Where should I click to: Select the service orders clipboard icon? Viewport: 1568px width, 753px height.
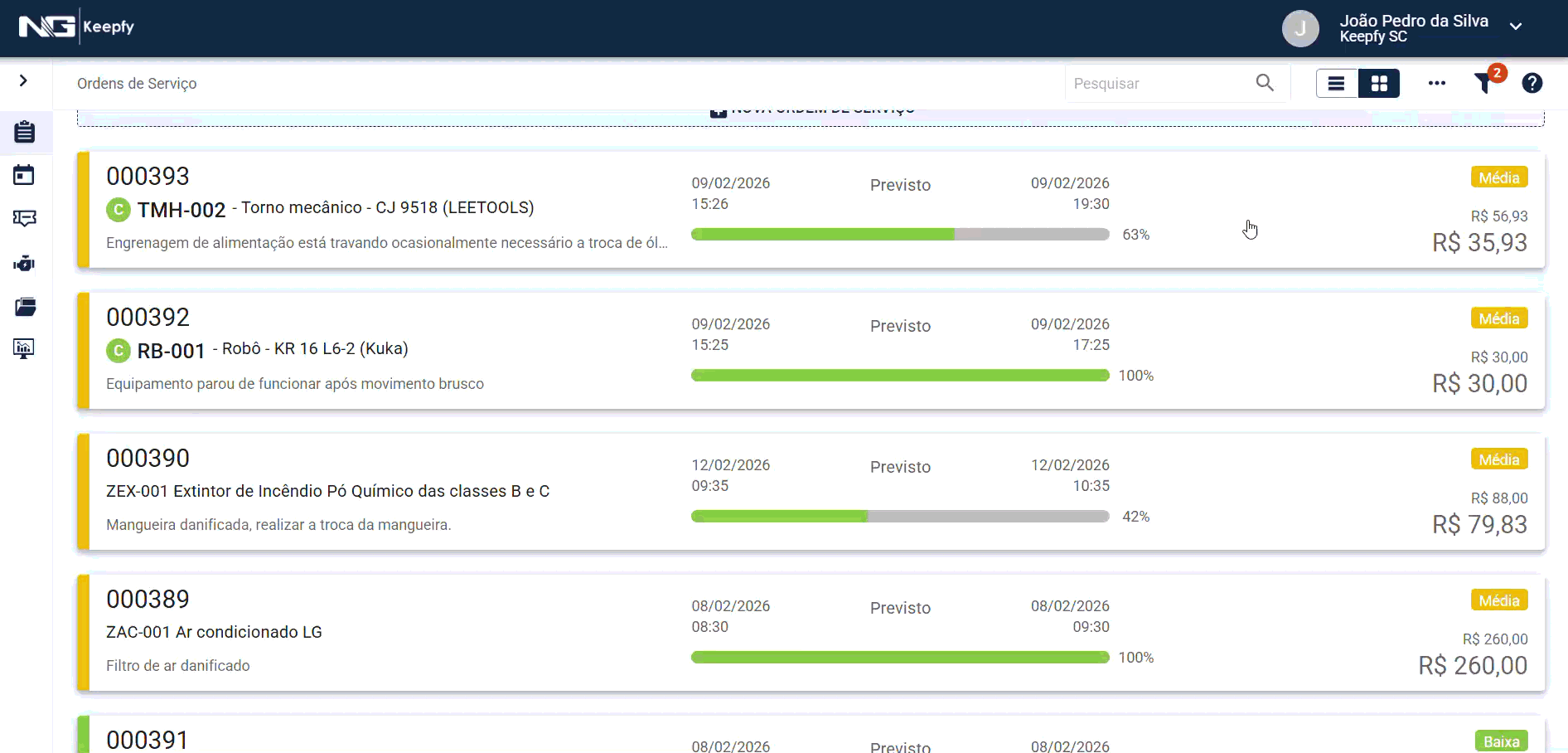[24, 132]
